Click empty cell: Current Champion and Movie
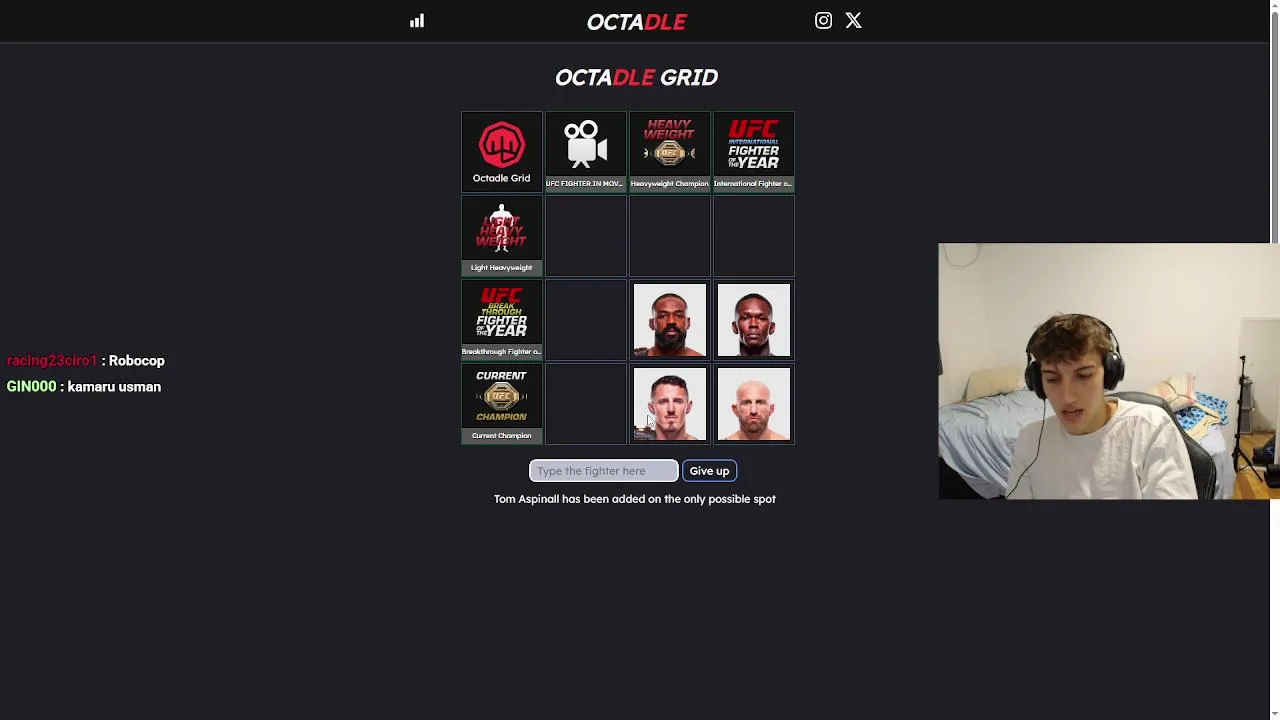Screen dimensions: 1280x720 pos(586,404)
